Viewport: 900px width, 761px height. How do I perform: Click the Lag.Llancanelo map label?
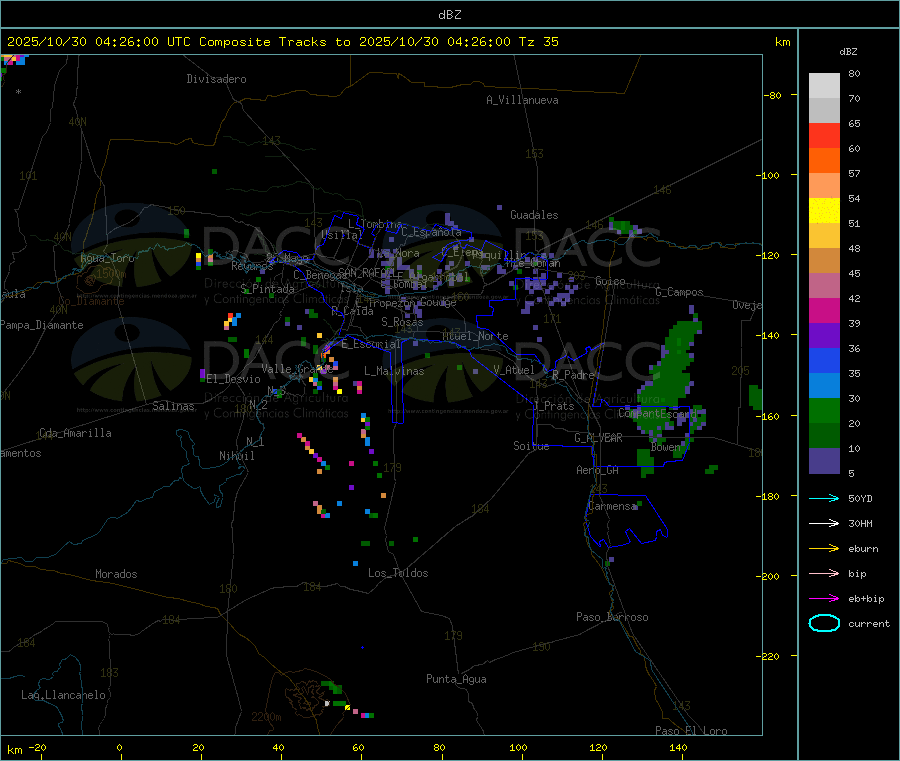[63, 695]
